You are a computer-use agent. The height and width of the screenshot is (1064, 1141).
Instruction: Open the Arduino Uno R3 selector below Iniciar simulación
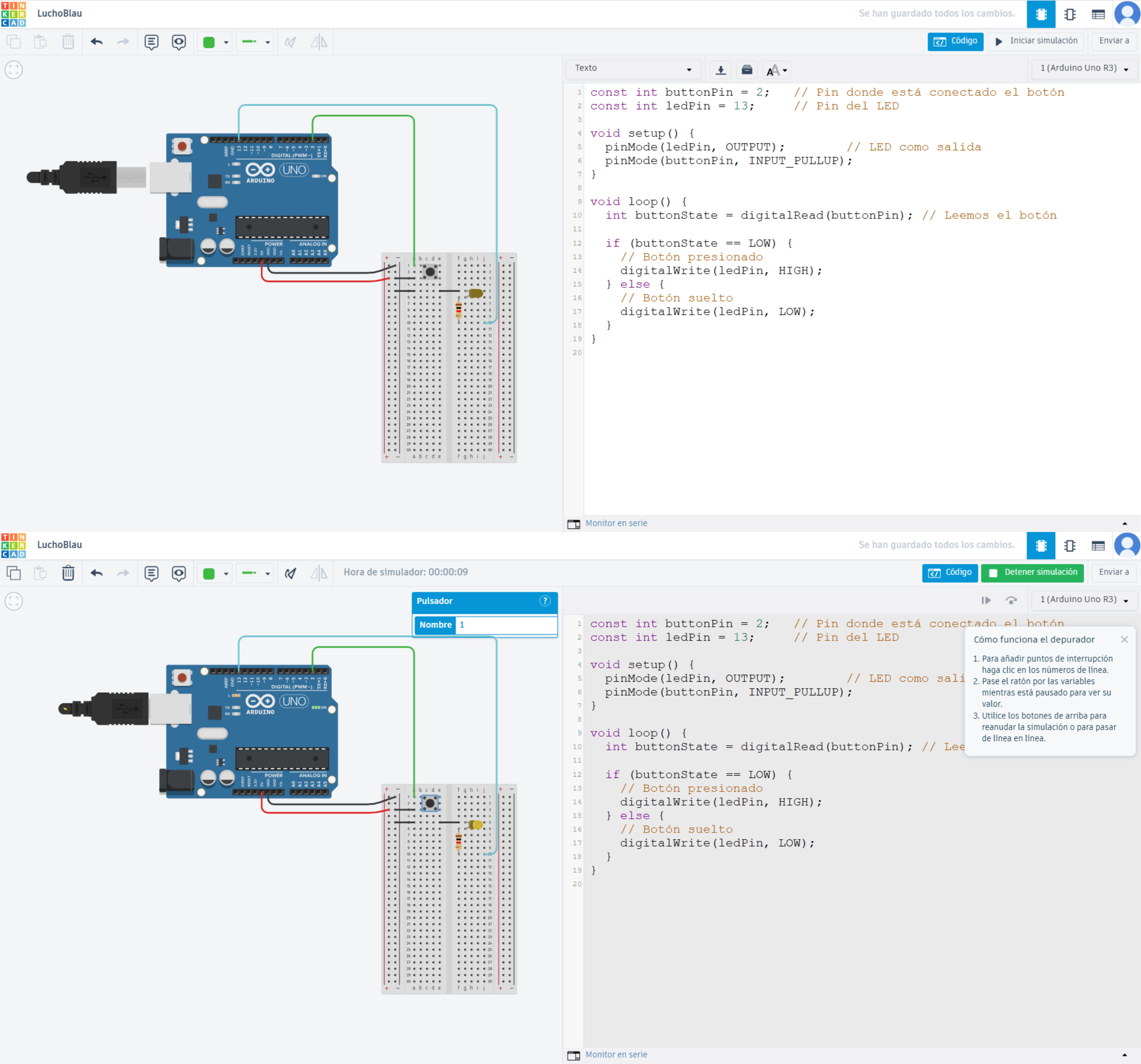[x=1084, y=68]
